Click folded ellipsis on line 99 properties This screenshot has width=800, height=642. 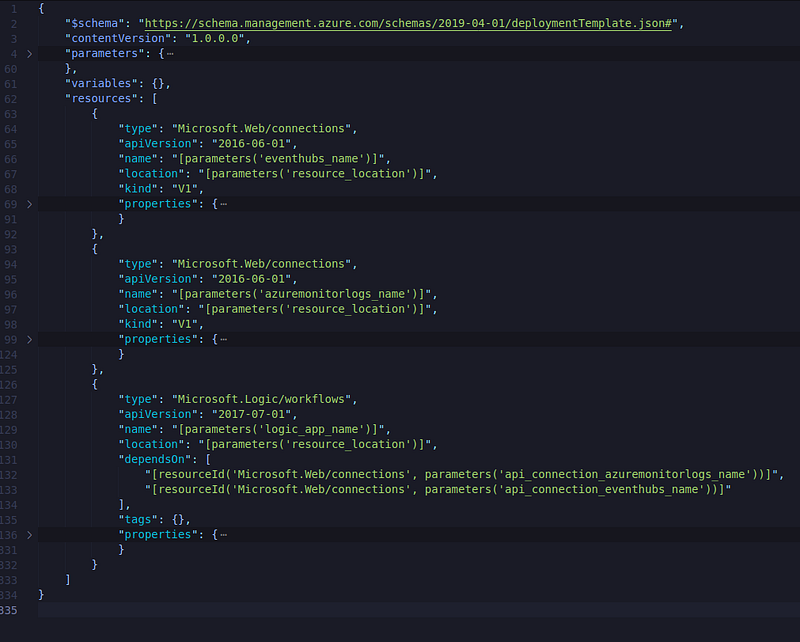(223, 339)
